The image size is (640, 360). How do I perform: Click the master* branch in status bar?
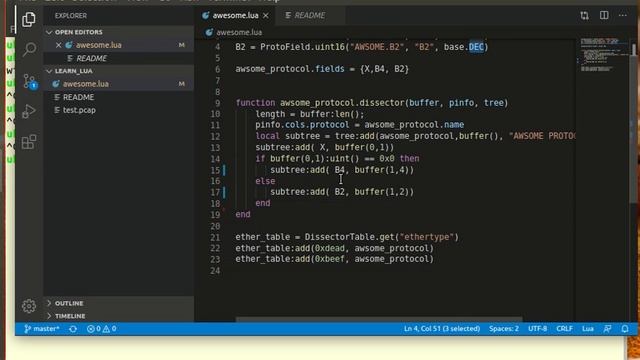(x=42, y=329)
